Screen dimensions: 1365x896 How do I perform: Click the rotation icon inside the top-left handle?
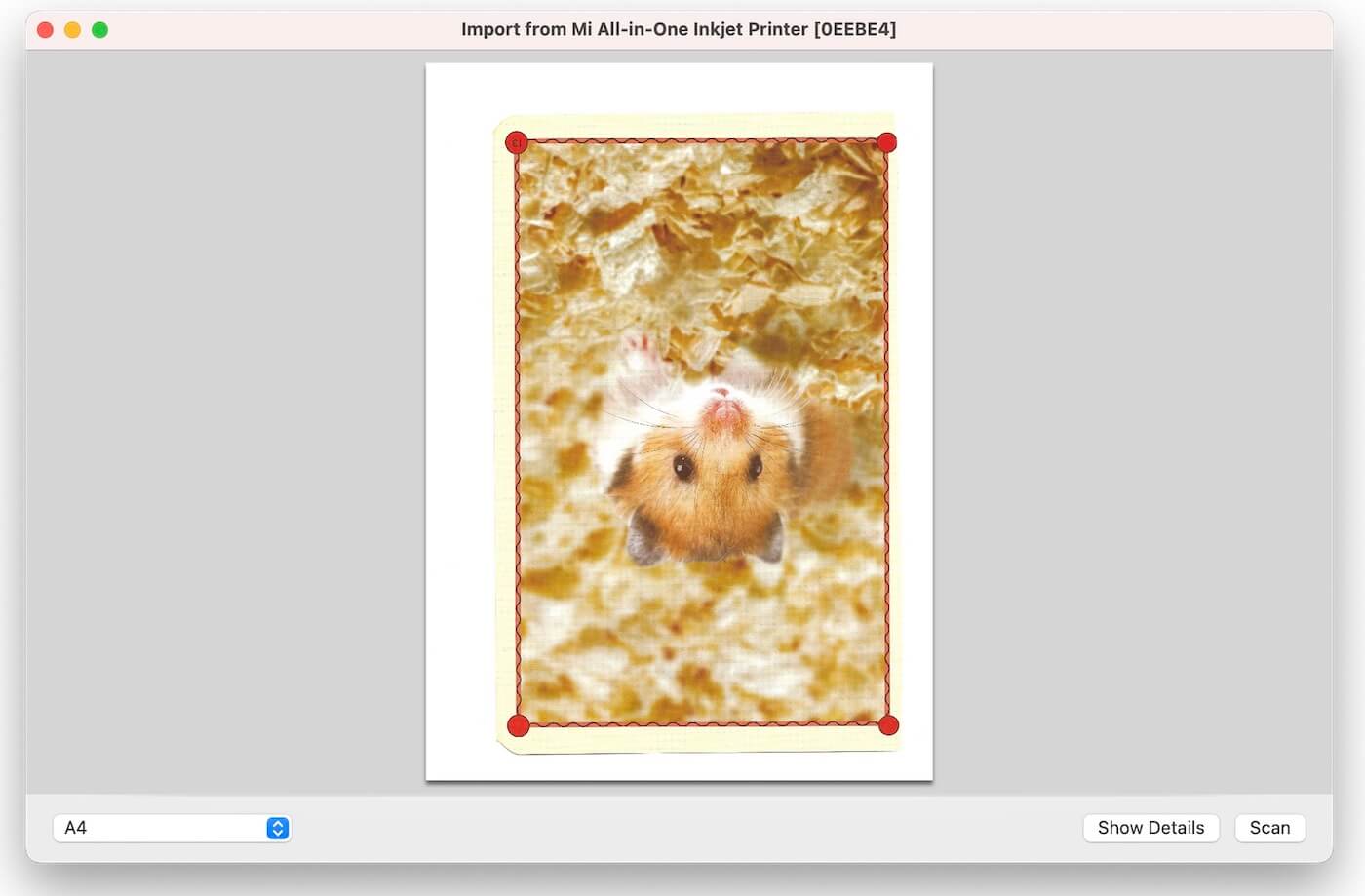pyautogui.click(x=516, y=142)
